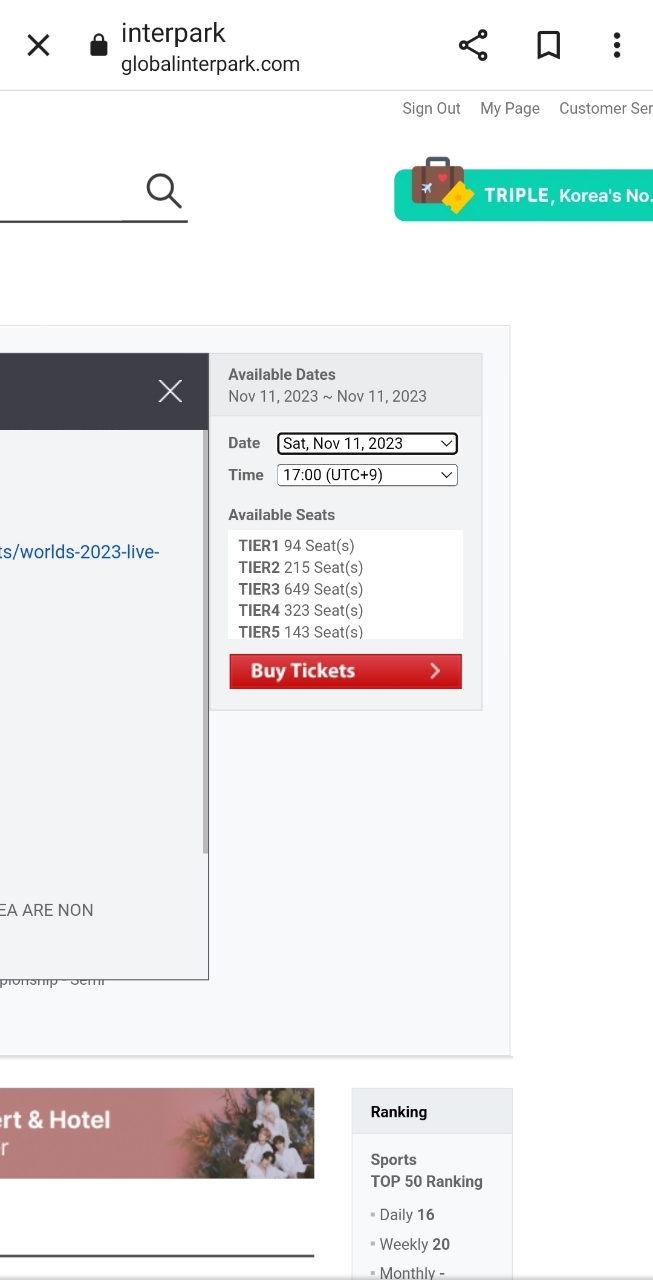Viewport: 653px width, 1280px height.
Task: Click the Sign Out link
Action: (431, 108)
